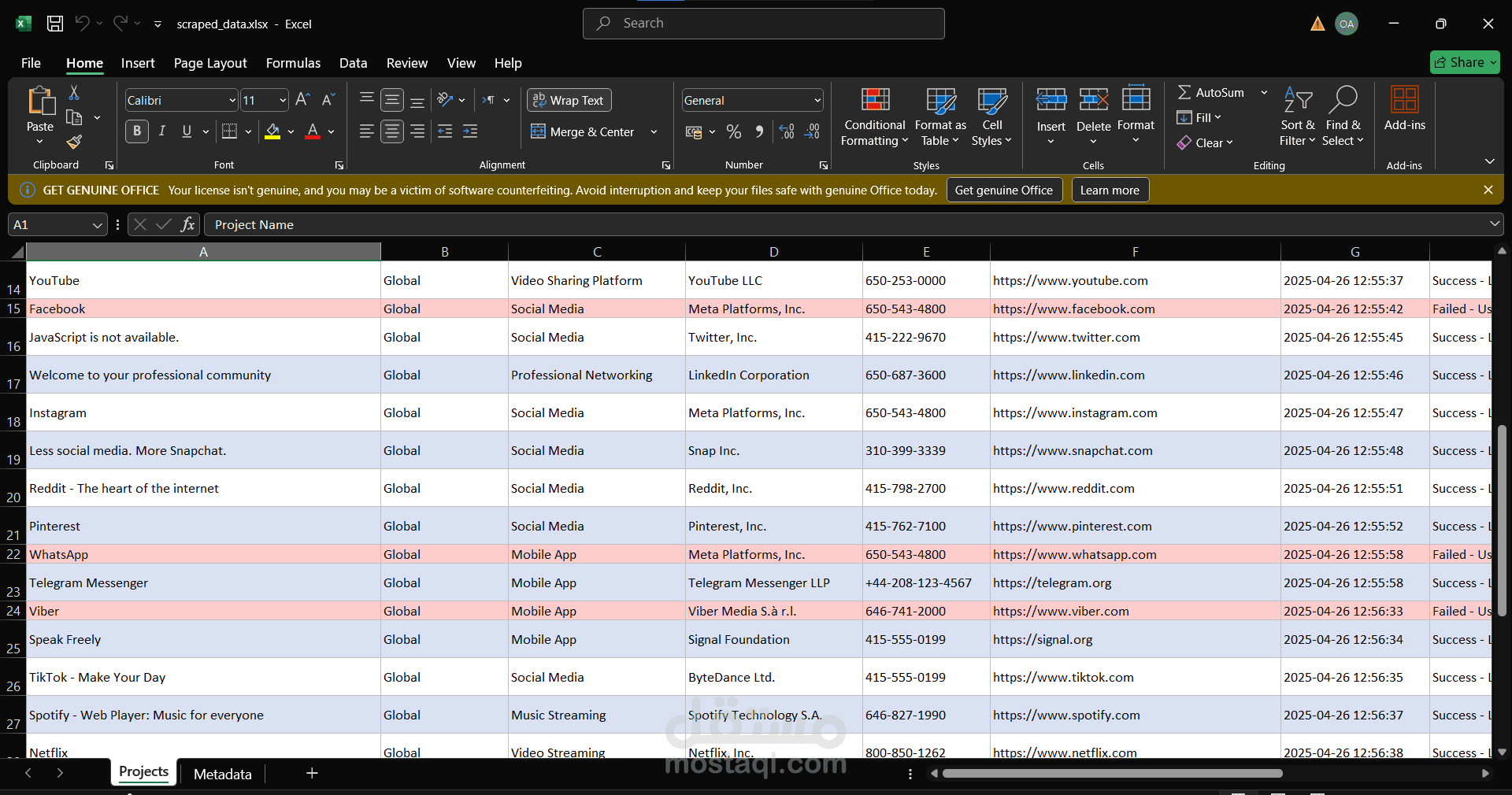Click in the Search box
The height and width of the screenshot is (795, 1512).
pyautogui.click(x=763, y=24)
